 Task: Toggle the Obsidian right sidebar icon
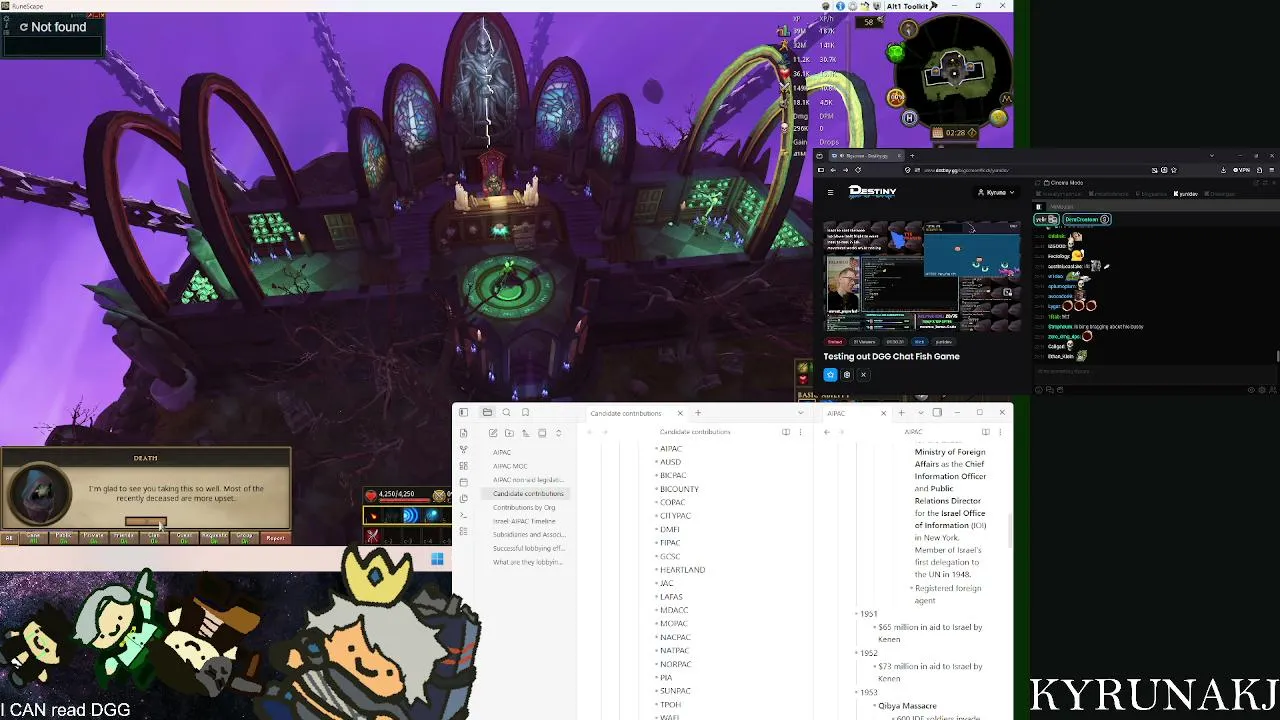pyautogui.click(x=937, y=413)
